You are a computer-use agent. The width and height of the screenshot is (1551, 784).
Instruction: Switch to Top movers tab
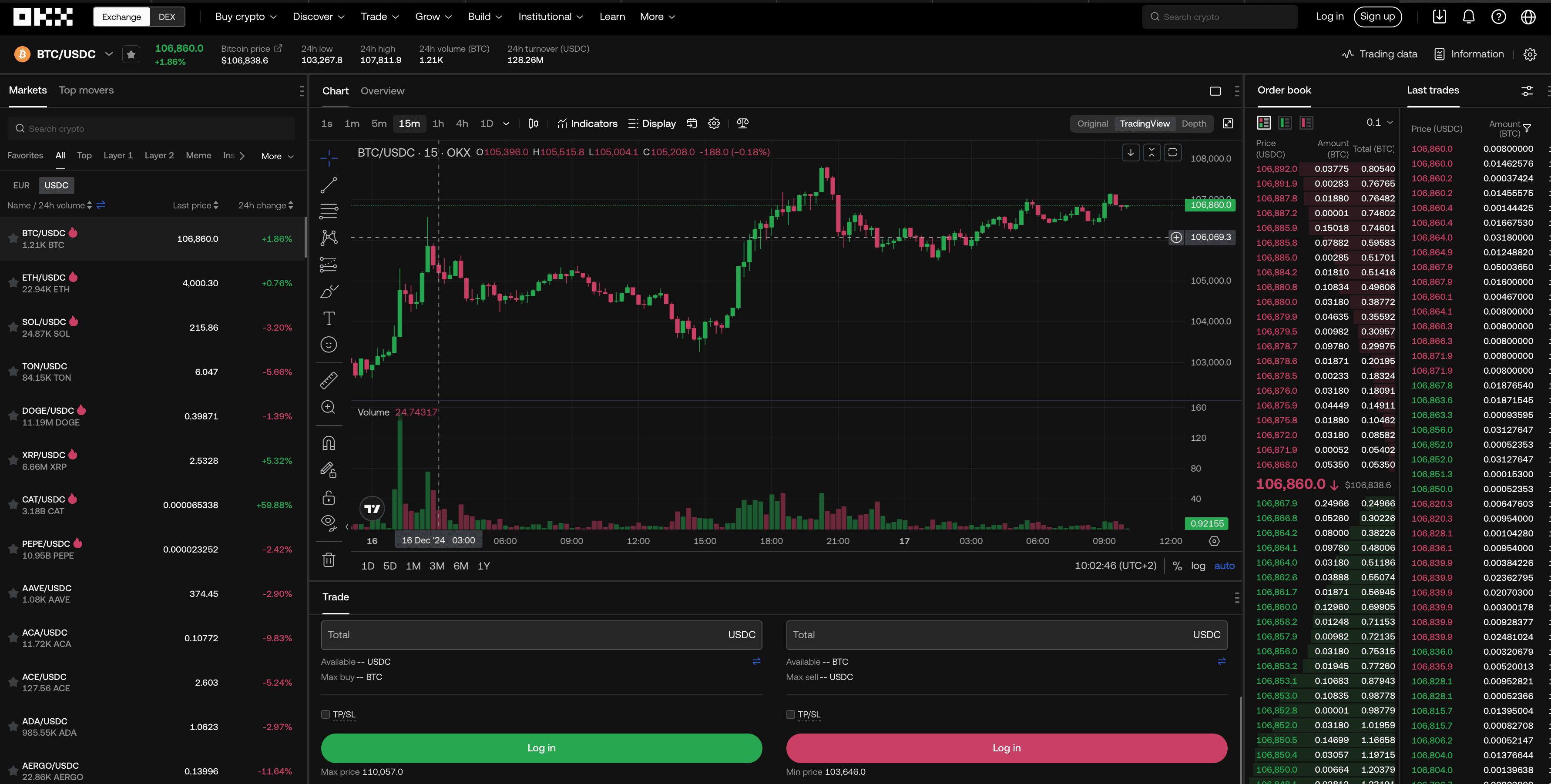86,90
